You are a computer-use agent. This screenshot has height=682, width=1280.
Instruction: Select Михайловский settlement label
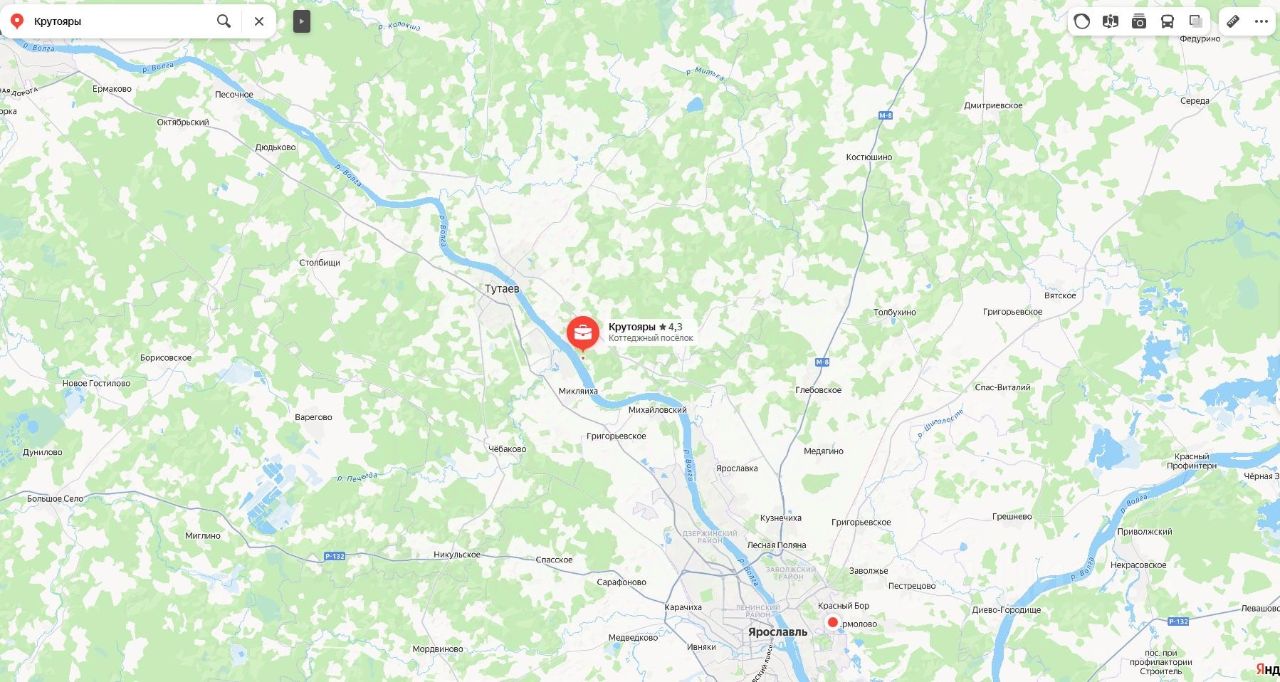point(657,410)
